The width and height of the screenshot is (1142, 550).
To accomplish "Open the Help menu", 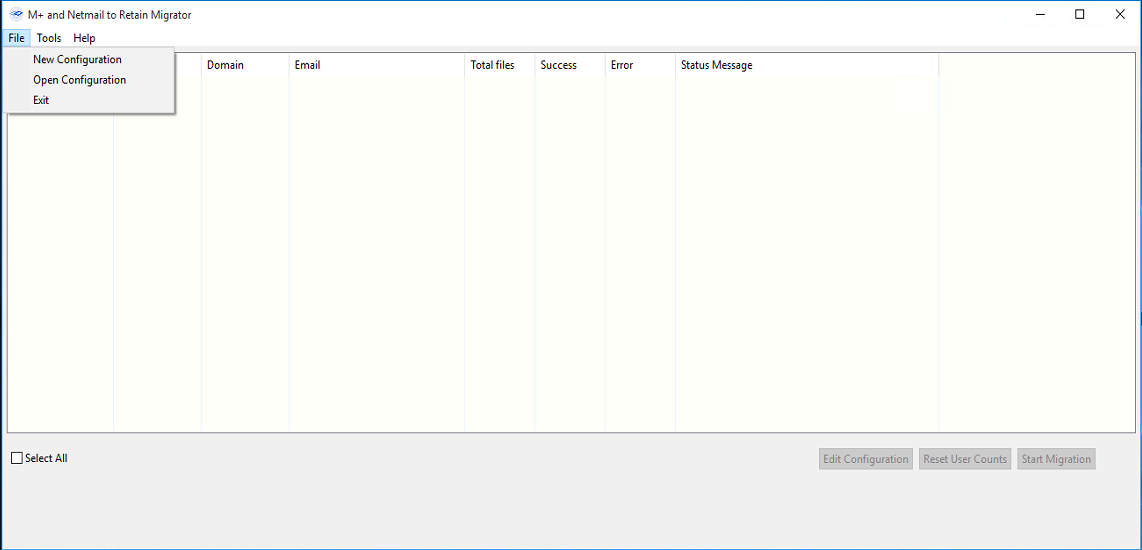I will (84, 38).
